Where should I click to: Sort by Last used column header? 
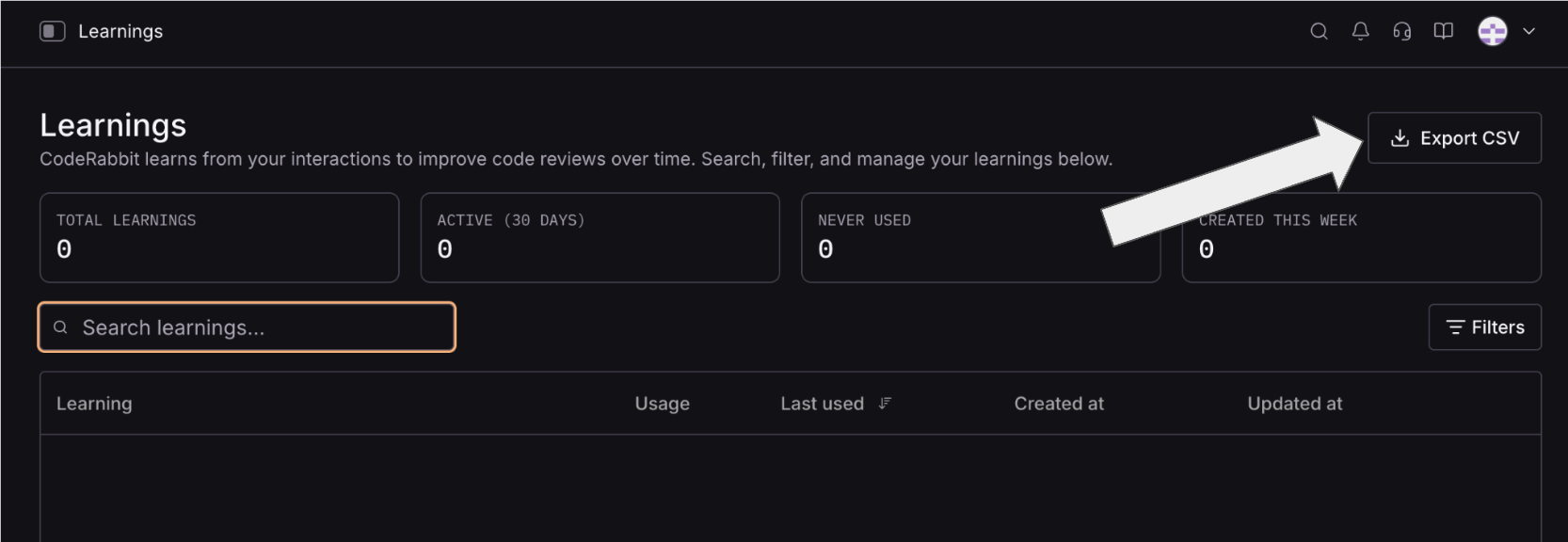(x=822, y=404)
